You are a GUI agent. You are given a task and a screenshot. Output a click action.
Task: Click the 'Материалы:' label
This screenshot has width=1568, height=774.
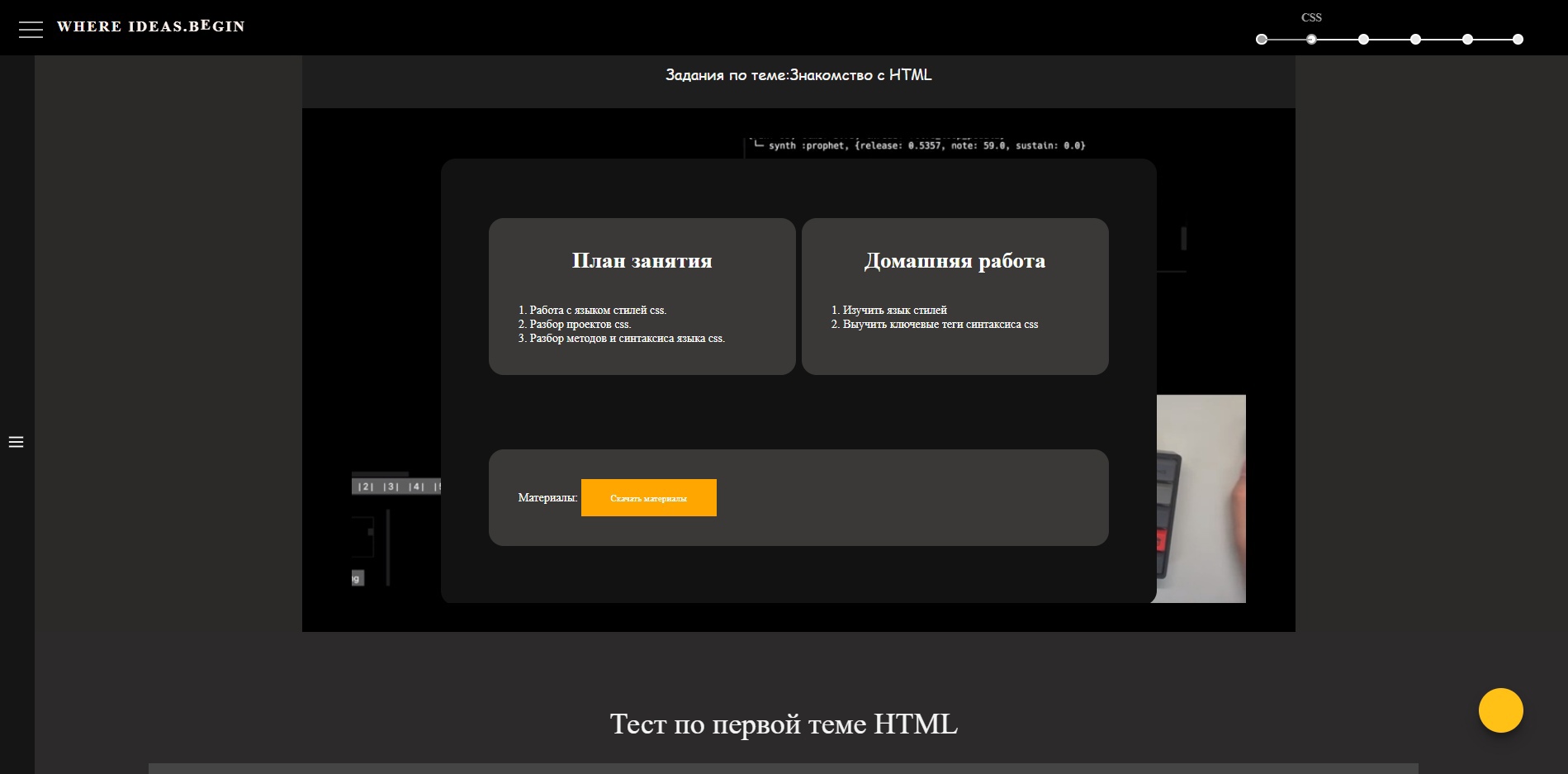point(547,497)
